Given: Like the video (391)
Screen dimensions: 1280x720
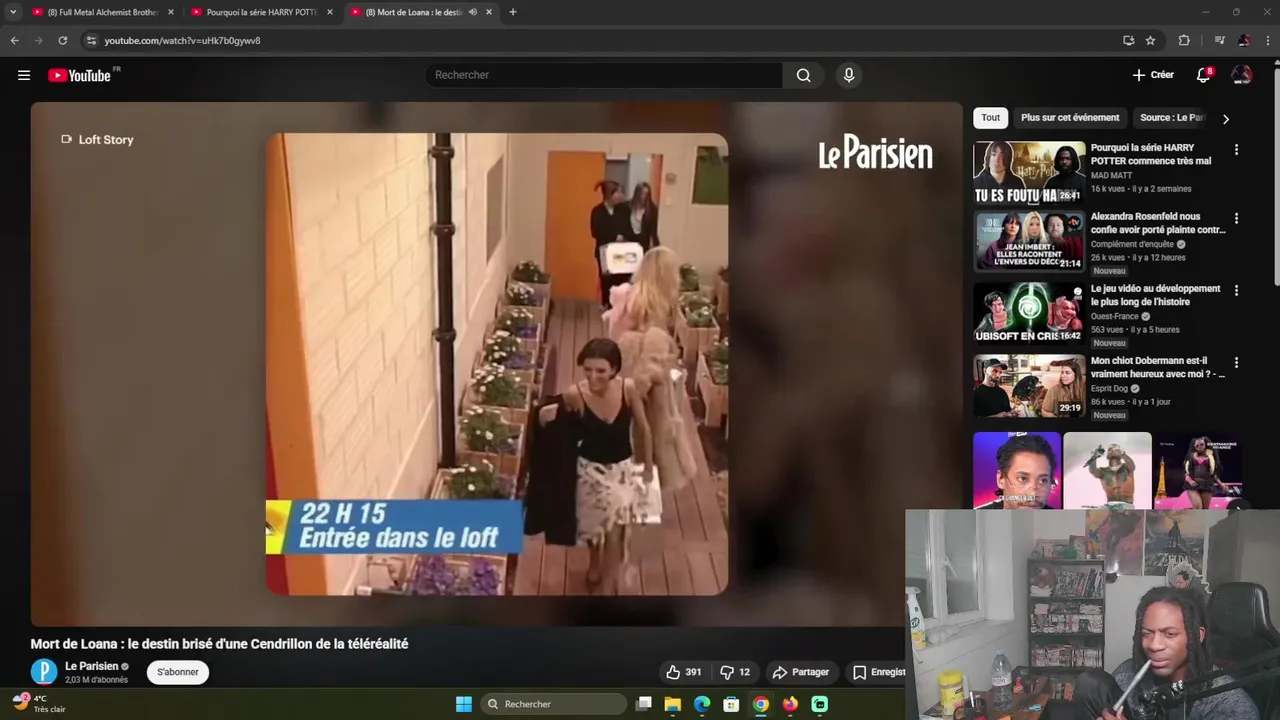Looking at the screenshot, I should (x=686, y=672).
